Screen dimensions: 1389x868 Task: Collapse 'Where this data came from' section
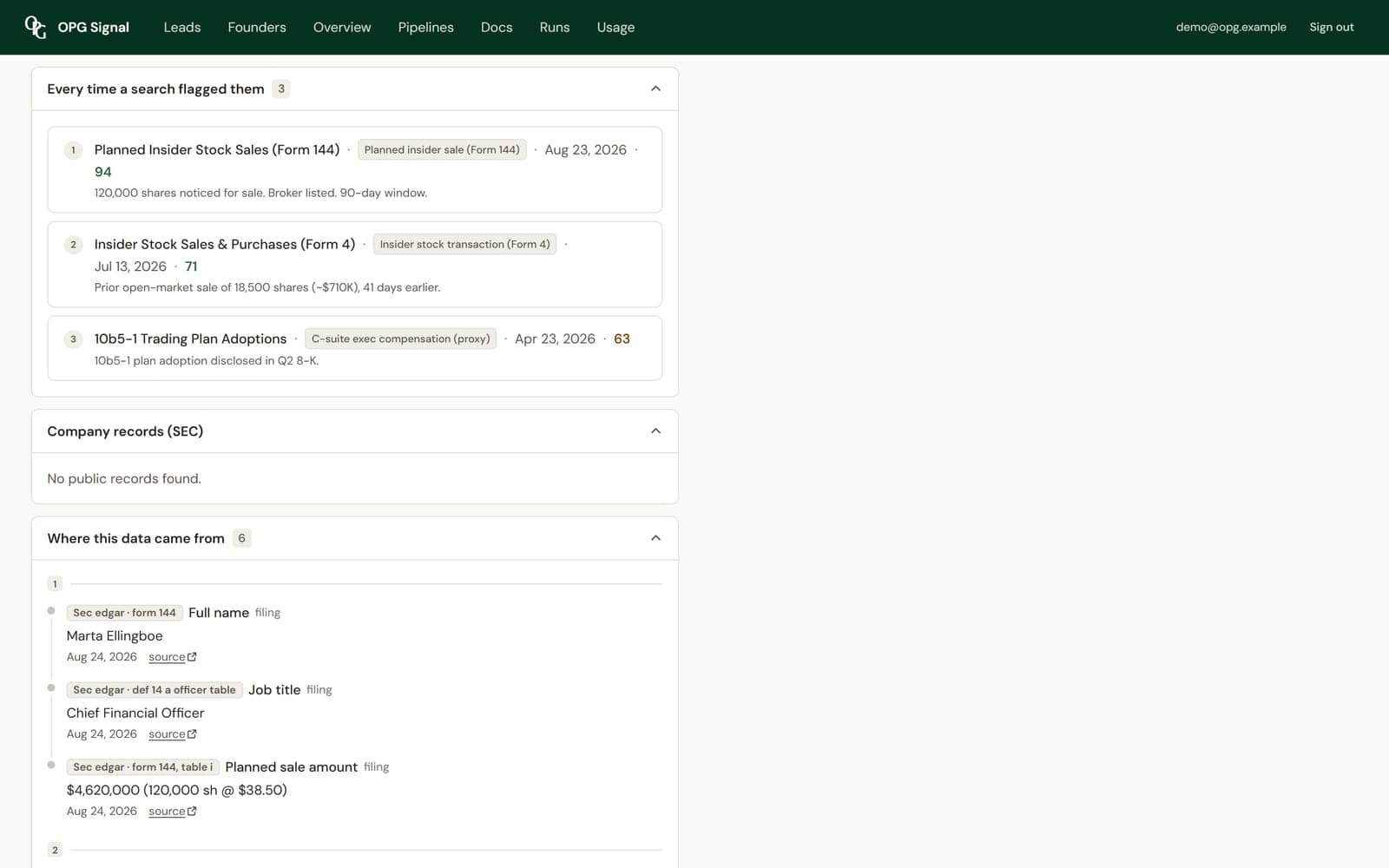pos(655,538)
